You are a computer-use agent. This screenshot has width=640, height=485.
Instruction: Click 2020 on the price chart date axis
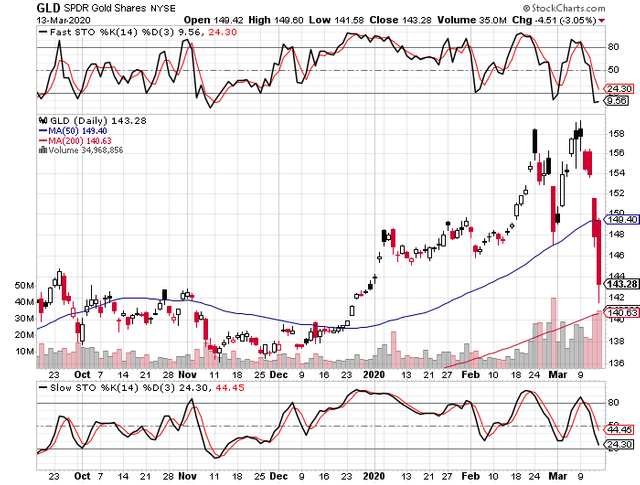pyautogui.click(x=374, y=375)
